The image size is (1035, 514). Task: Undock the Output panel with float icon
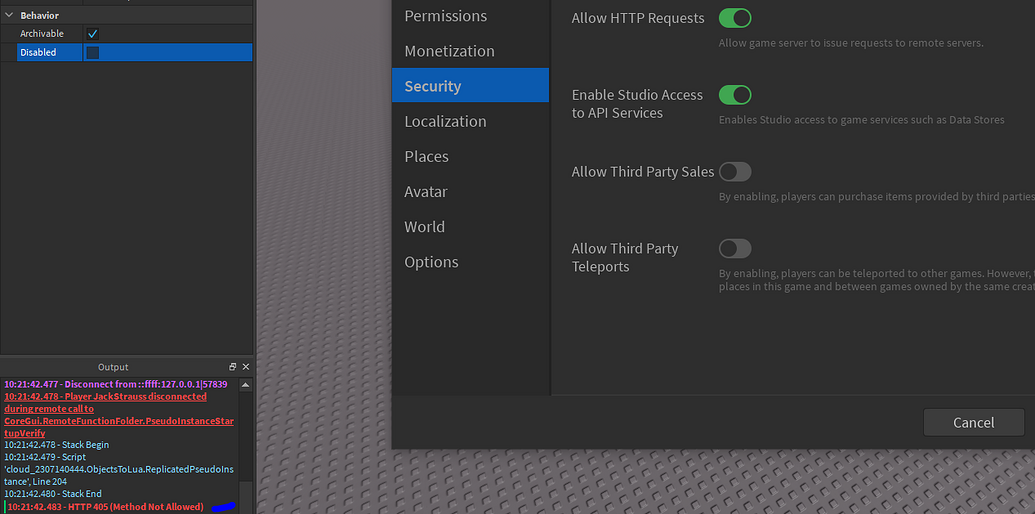232,367
